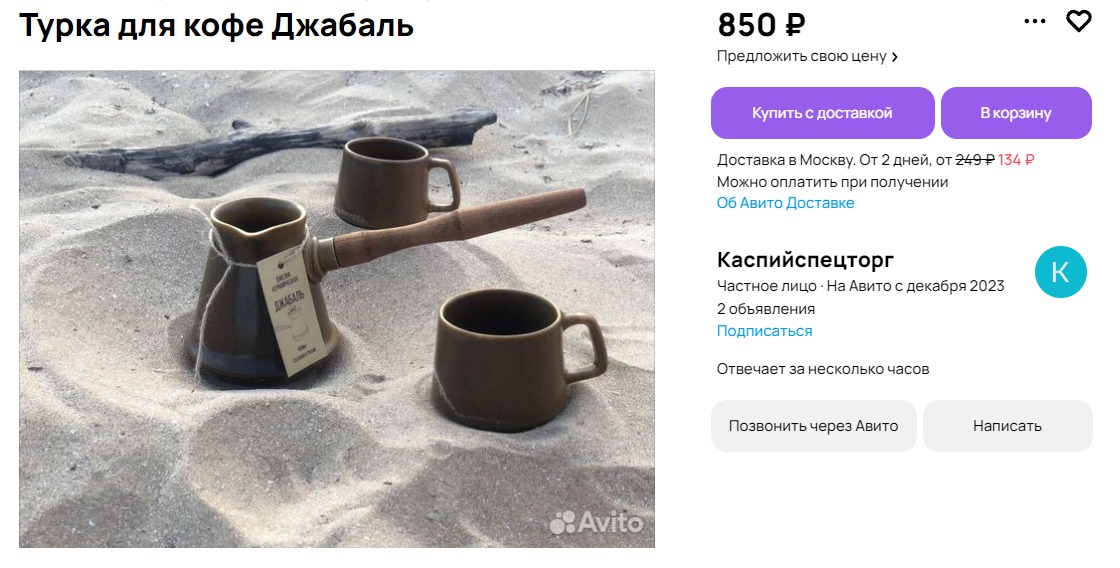
Task: View the seller's 2 объявления
Action: (x=766, y=309)
